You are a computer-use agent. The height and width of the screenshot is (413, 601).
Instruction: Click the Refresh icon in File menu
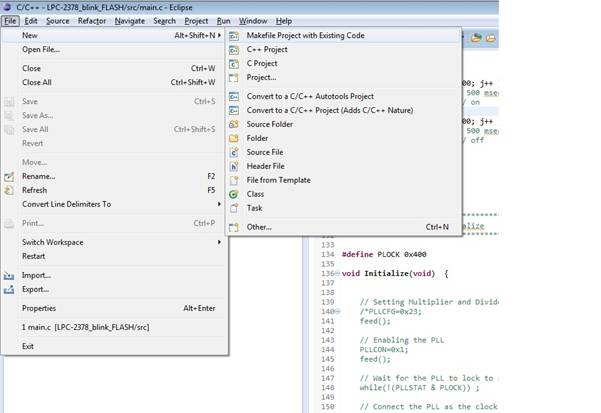(x=10, y=190)
